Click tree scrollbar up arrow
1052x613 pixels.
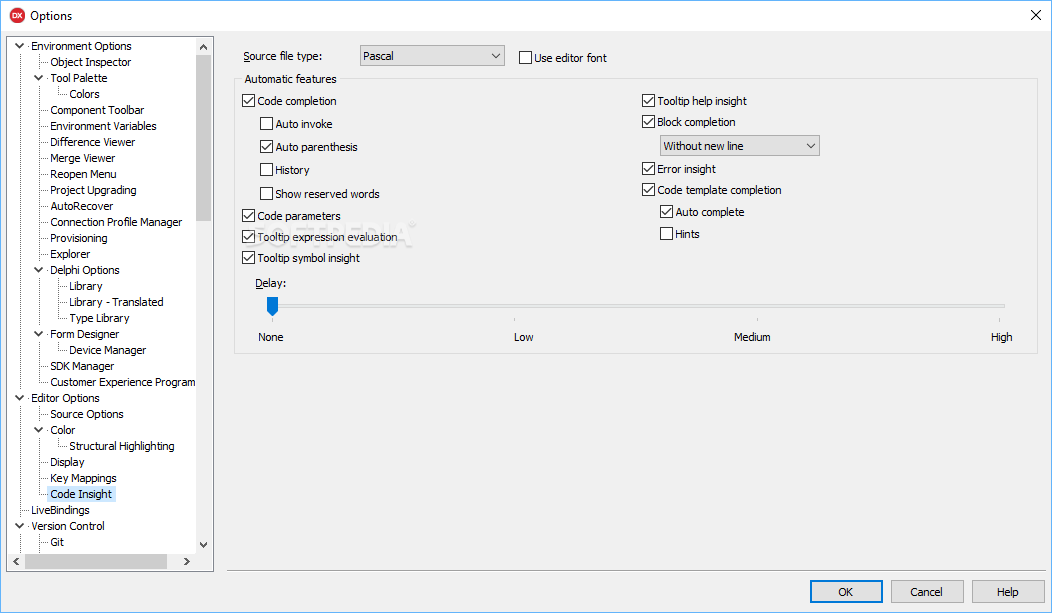204,47
